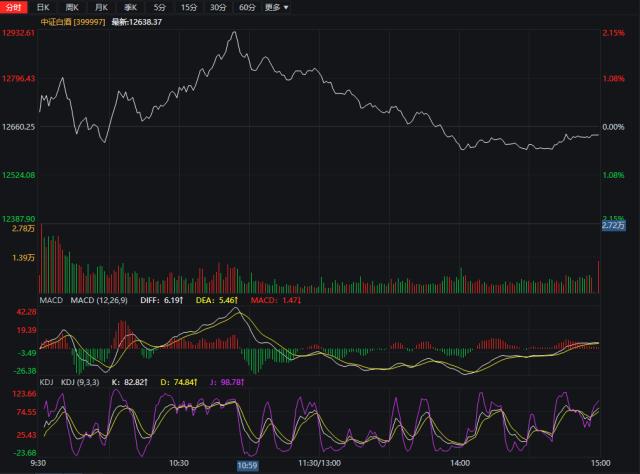The height and width of the screenshot is (474, 640).
Task: Click the price peak on intraday line
Action: 234,32
